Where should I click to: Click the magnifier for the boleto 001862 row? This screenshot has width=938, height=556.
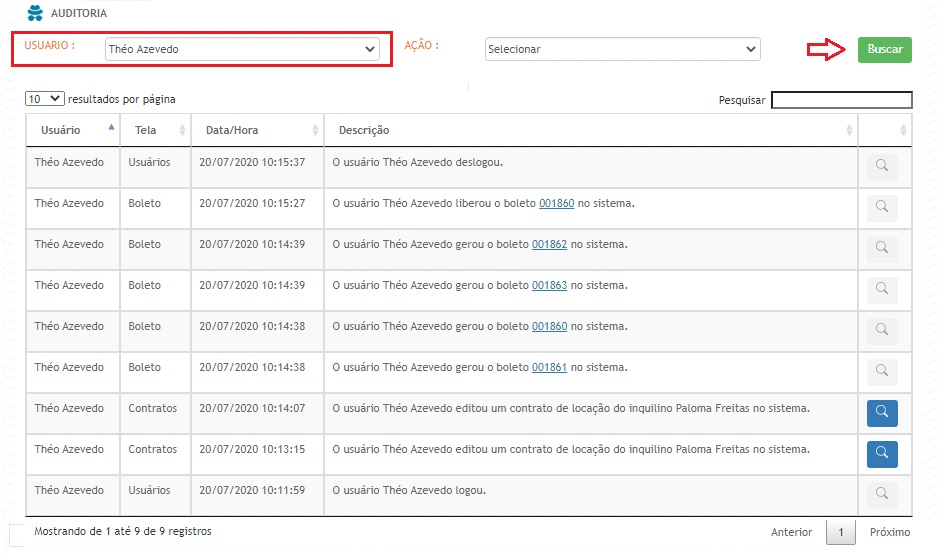[881, 249]
